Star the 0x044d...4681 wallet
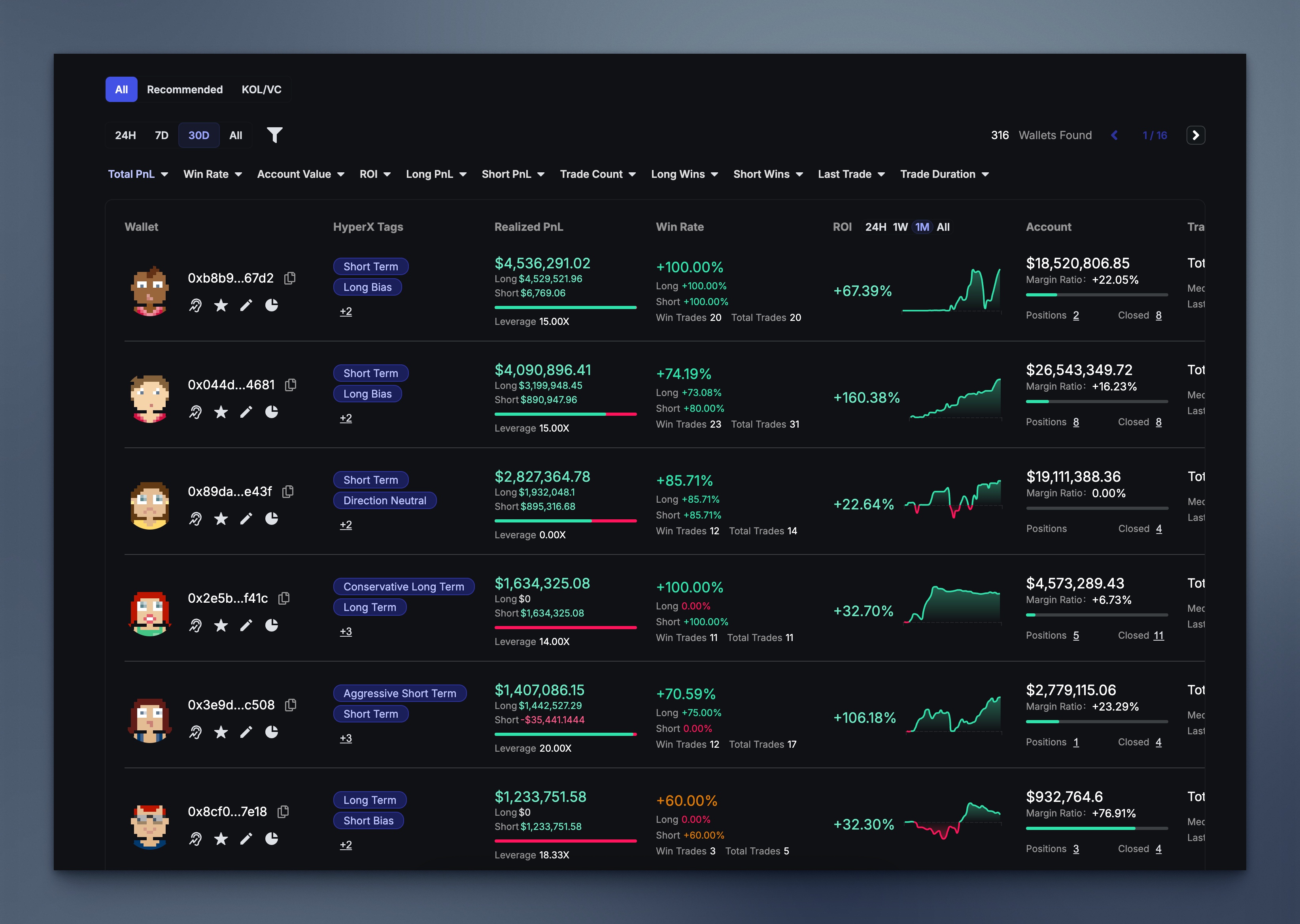The width and height of the screenshot is (1300, 924). [221, 412]
